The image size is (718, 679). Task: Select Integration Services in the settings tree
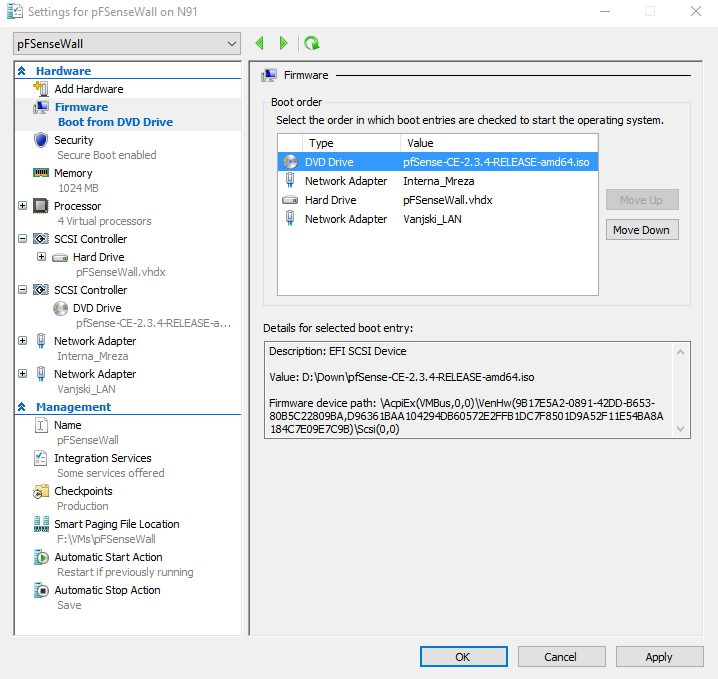[x=102, y=458]
